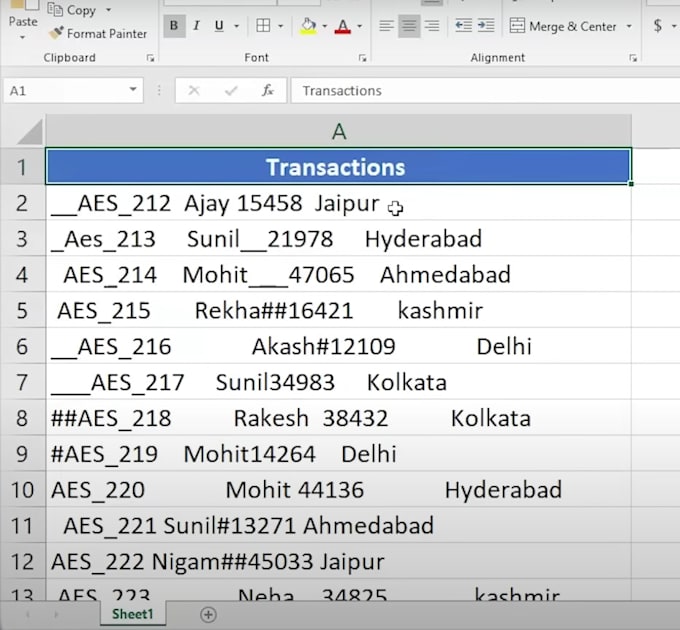
Task: Select column A header
Action: tap(339, 131)
